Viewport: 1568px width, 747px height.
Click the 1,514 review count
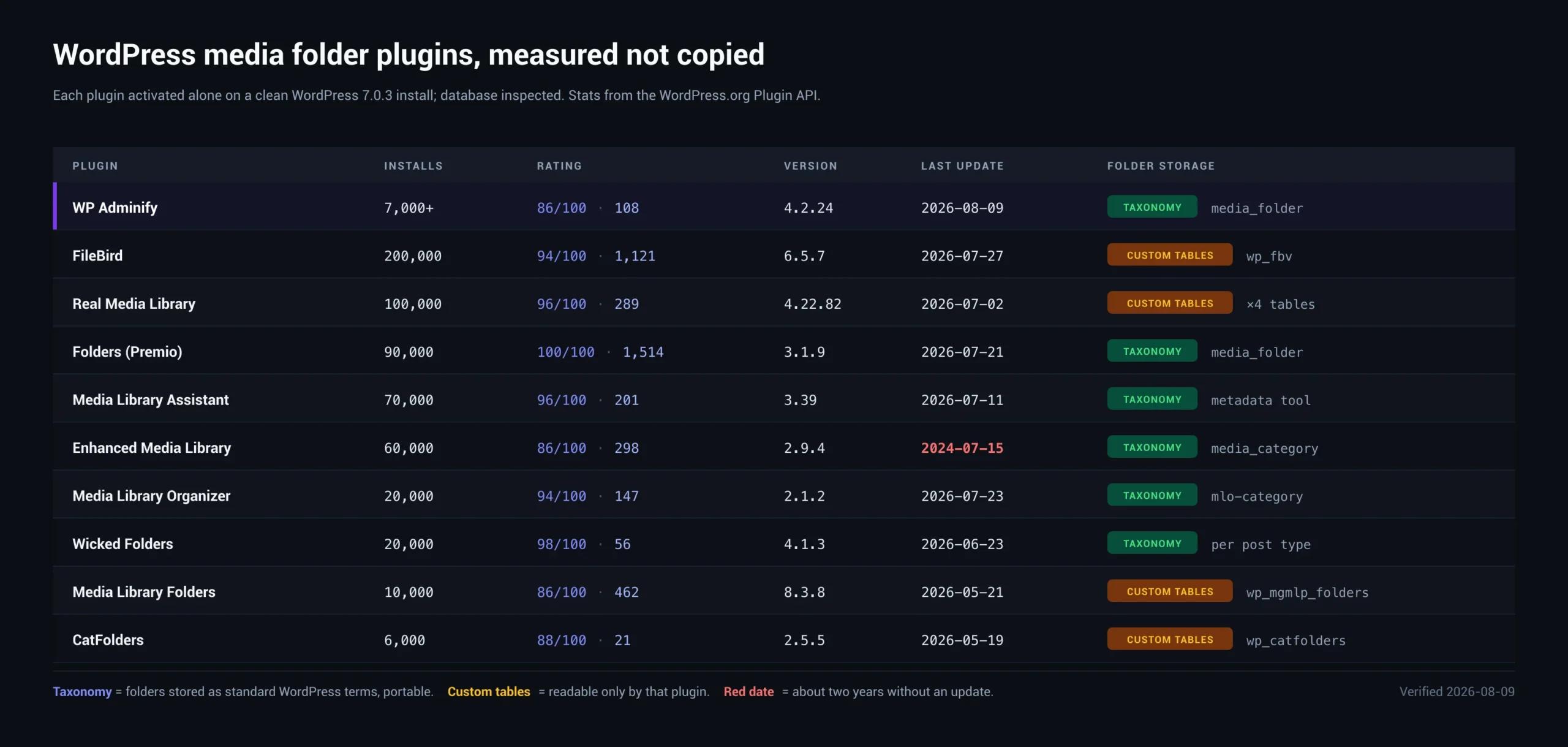pos(643,352)
